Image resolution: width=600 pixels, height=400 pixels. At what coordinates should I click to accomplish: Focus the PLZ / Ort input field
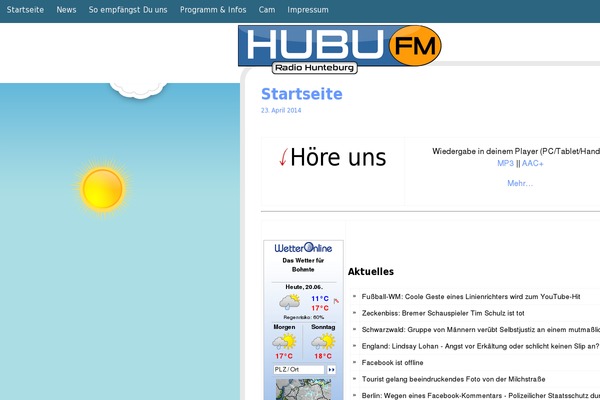point(298,370)
